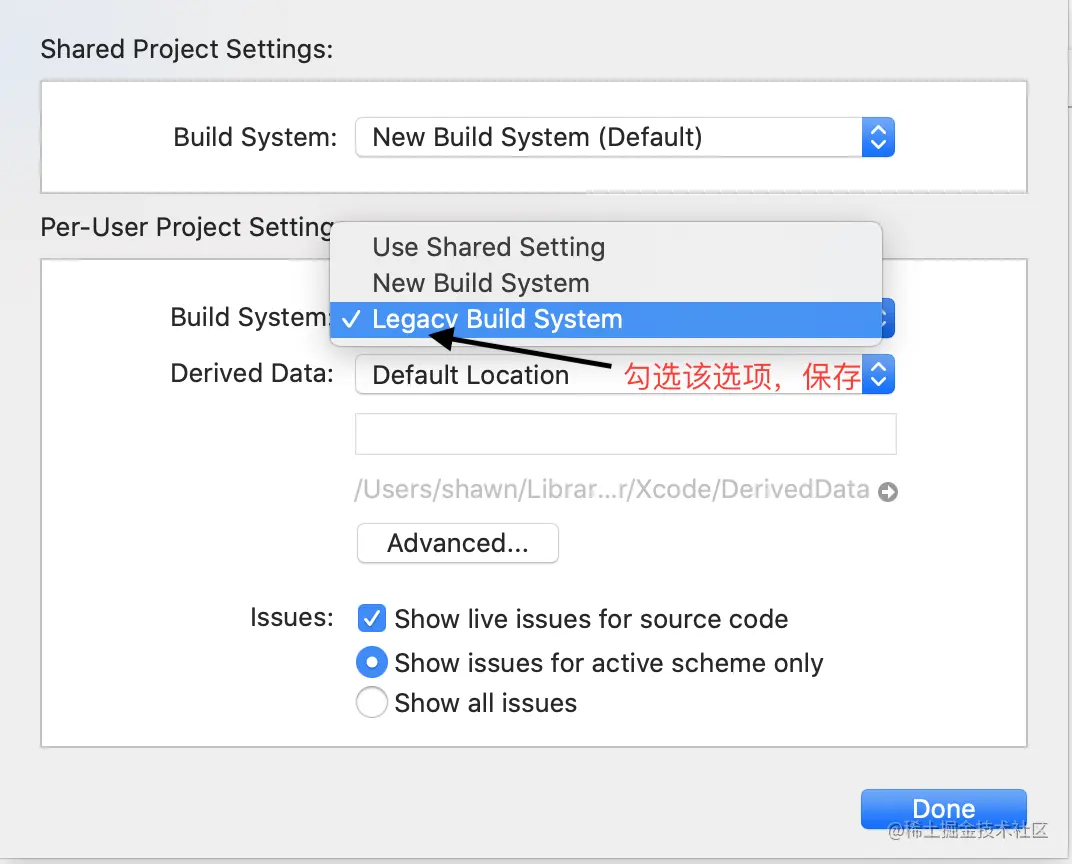This screenshot has width=1072, height=864.
Task: Click the checkmark beside Legacy Build System
Action: click(350, 320)
